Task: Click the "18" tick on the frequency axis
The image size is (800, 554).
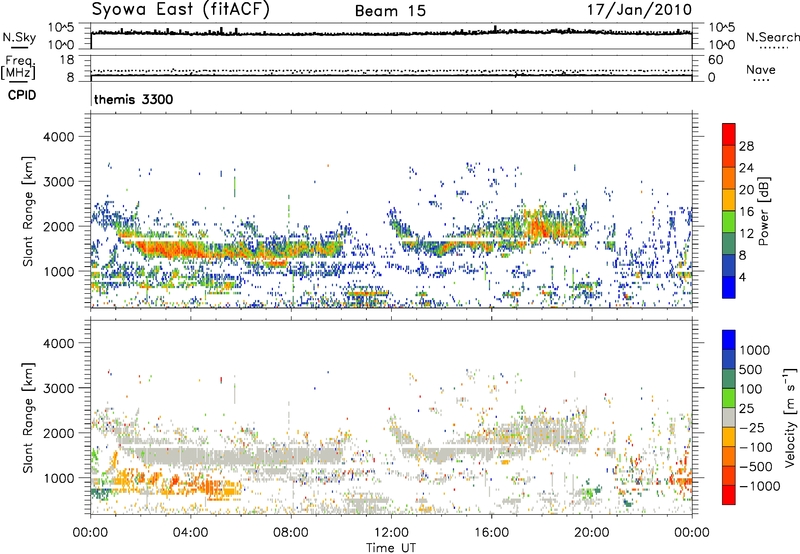Action: click(x=67, y=60)
